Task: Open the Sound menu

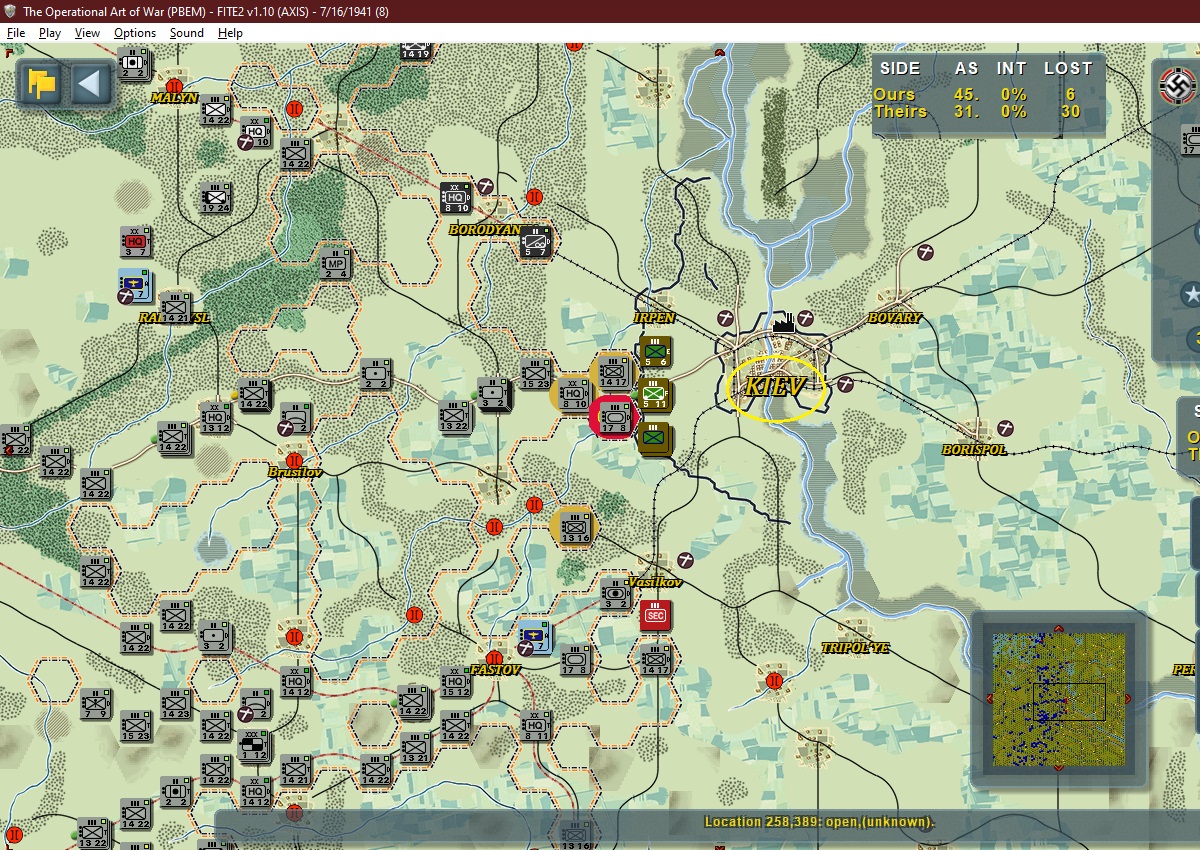Action: coord(186,33)
